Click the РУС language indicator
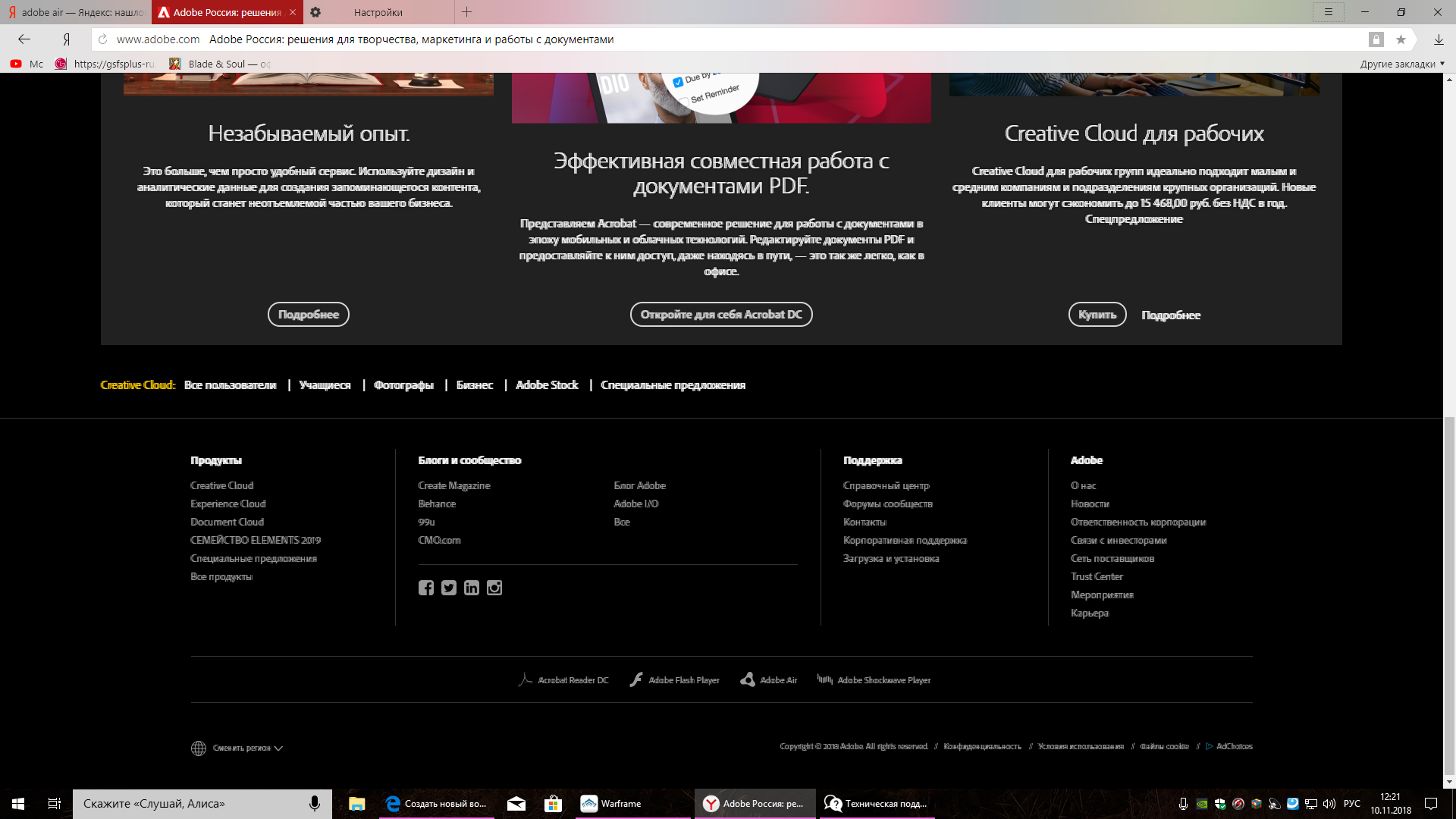Screen dimensions: 1456x819 click(1351, 804)
